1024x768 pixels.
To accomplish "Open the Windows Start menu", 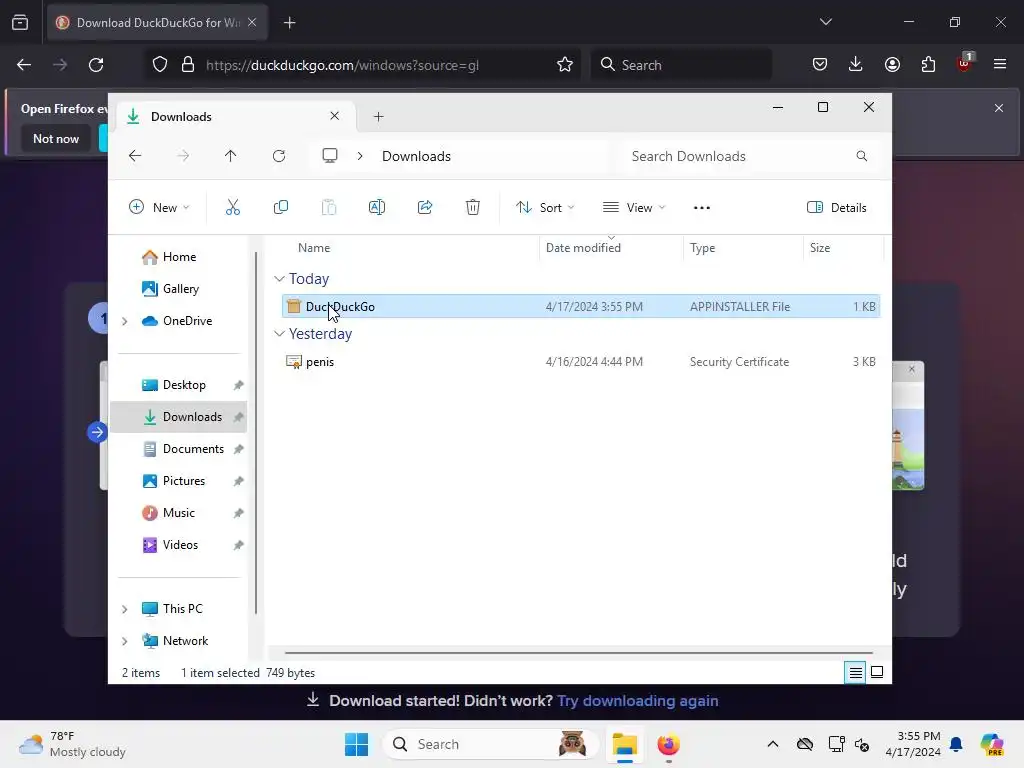I will tap(357, 744).
